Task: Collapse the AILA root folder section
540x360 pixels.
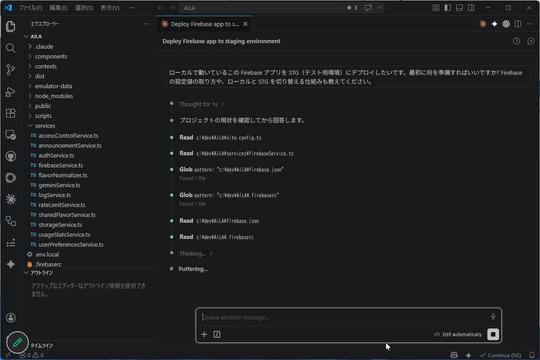Action: pyautogui.click(x=36, y=37)
